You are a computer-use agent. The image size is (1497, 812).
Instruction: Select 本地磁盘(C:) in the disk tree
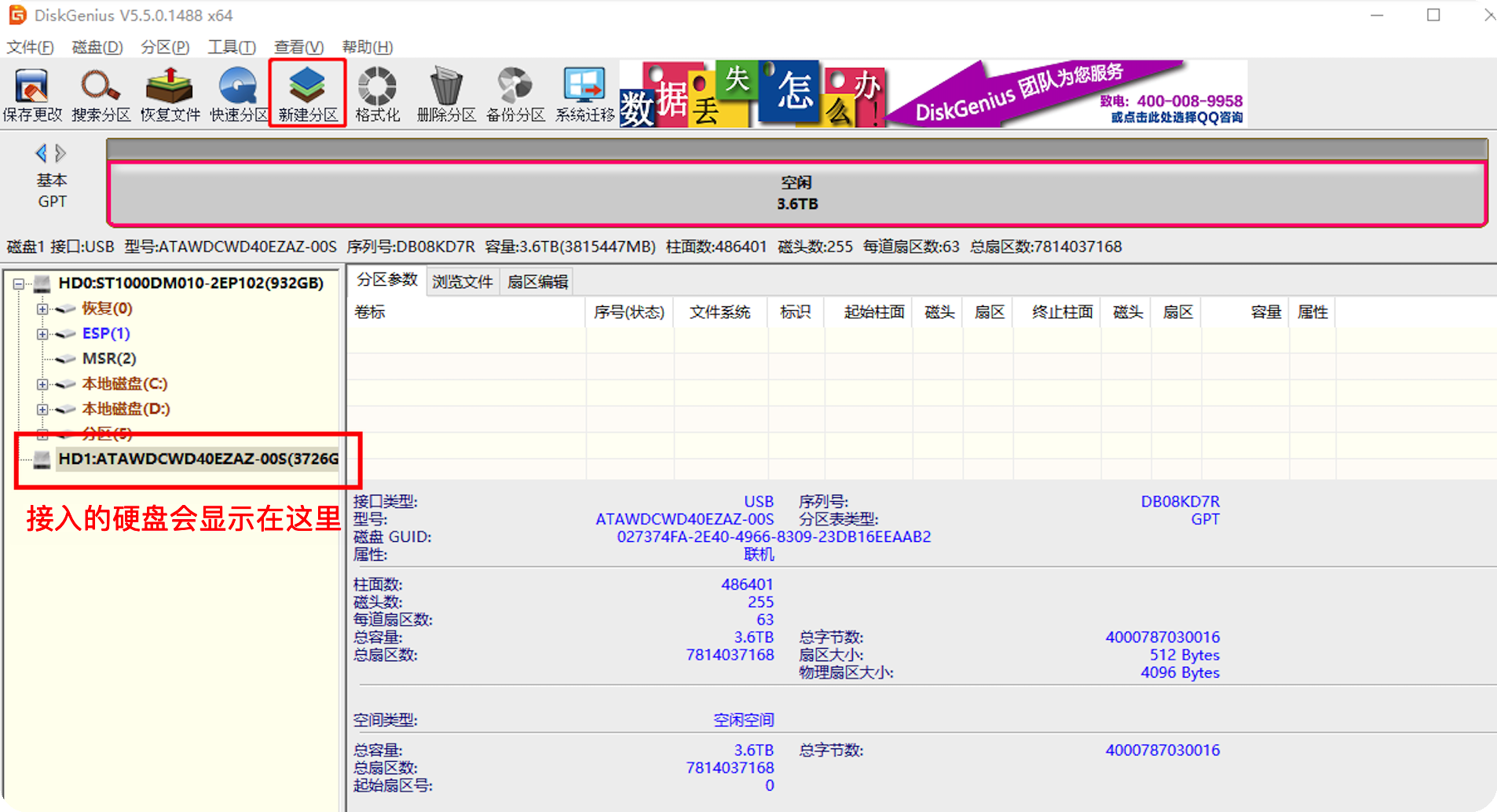coord(125,384)
